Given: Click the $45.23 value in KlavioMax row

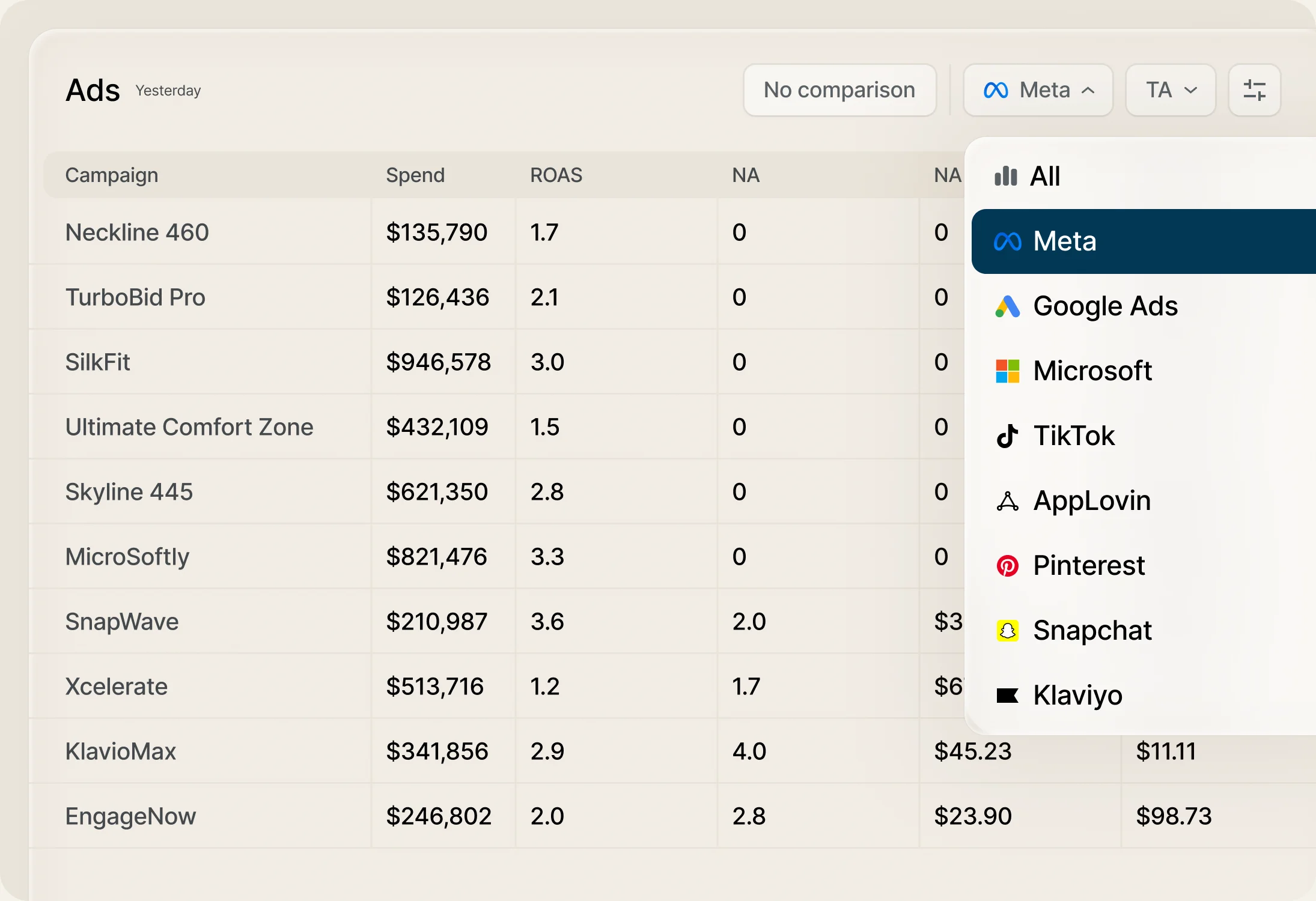Looking at the screenshot, I should [x=973, y=751].
